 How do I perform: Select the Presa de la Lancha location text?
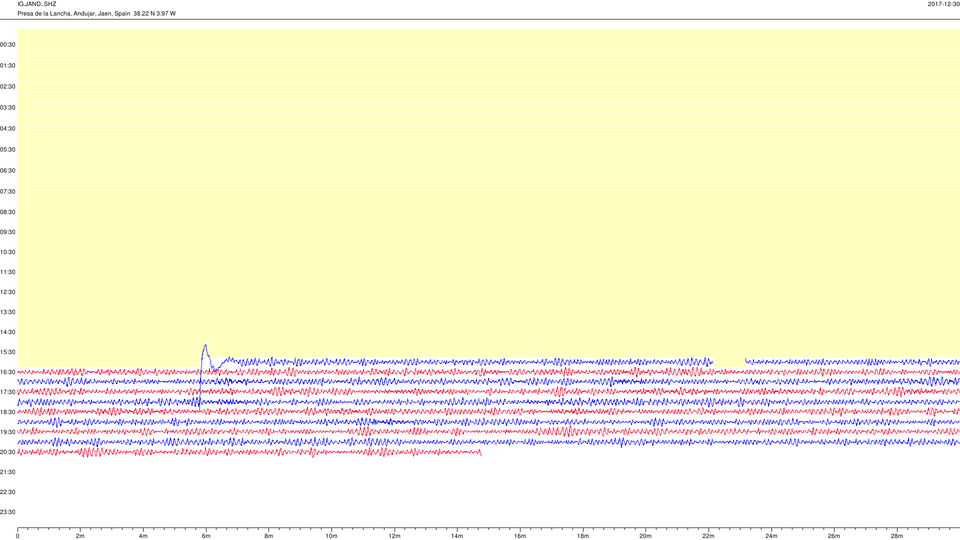[96, 13]
